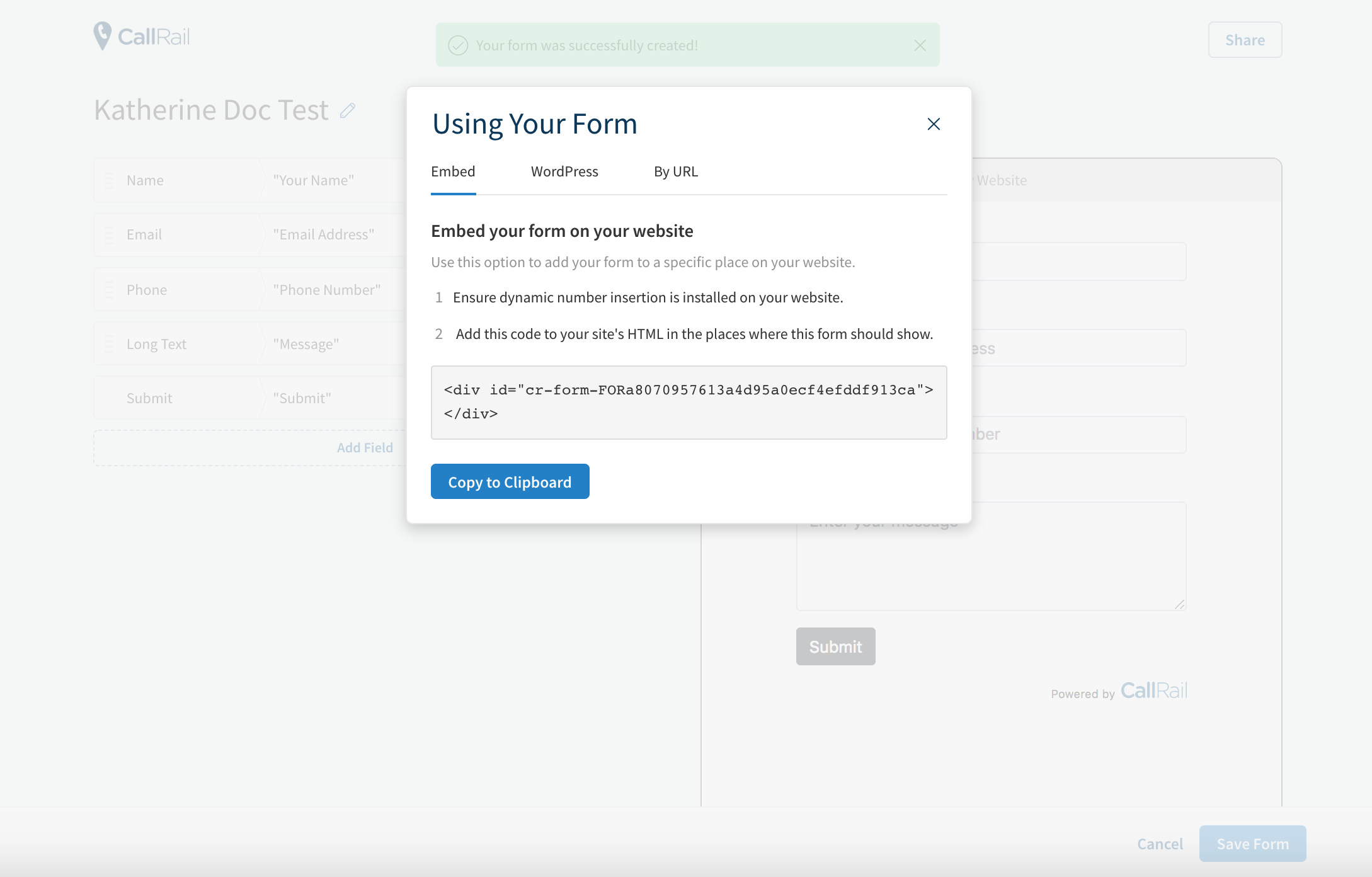This screenshot has width=1372, height=877.
Task: Click the pencil icon beside the form title
Action: point(348,111)
